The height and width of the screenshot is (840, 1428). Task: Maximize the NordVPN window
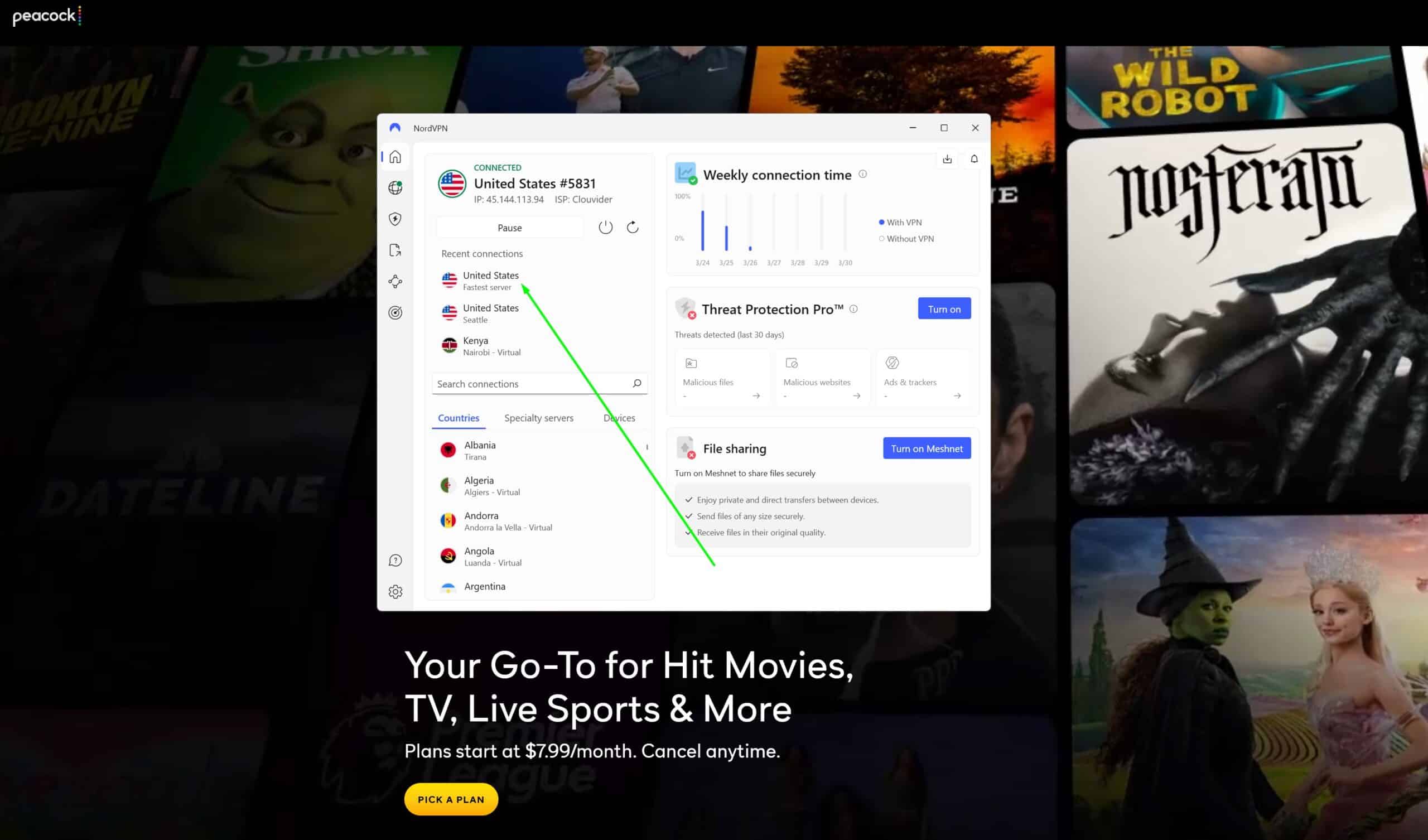pos(943,128)
